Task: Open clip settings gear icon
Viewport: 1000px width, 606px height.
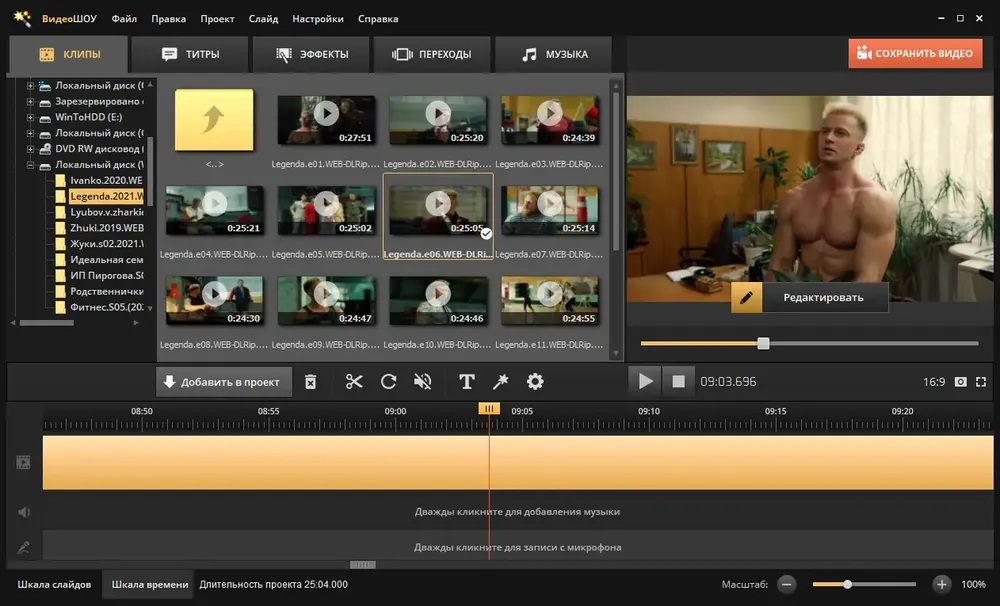Action: pyautogui.click(x=535, y=381)
